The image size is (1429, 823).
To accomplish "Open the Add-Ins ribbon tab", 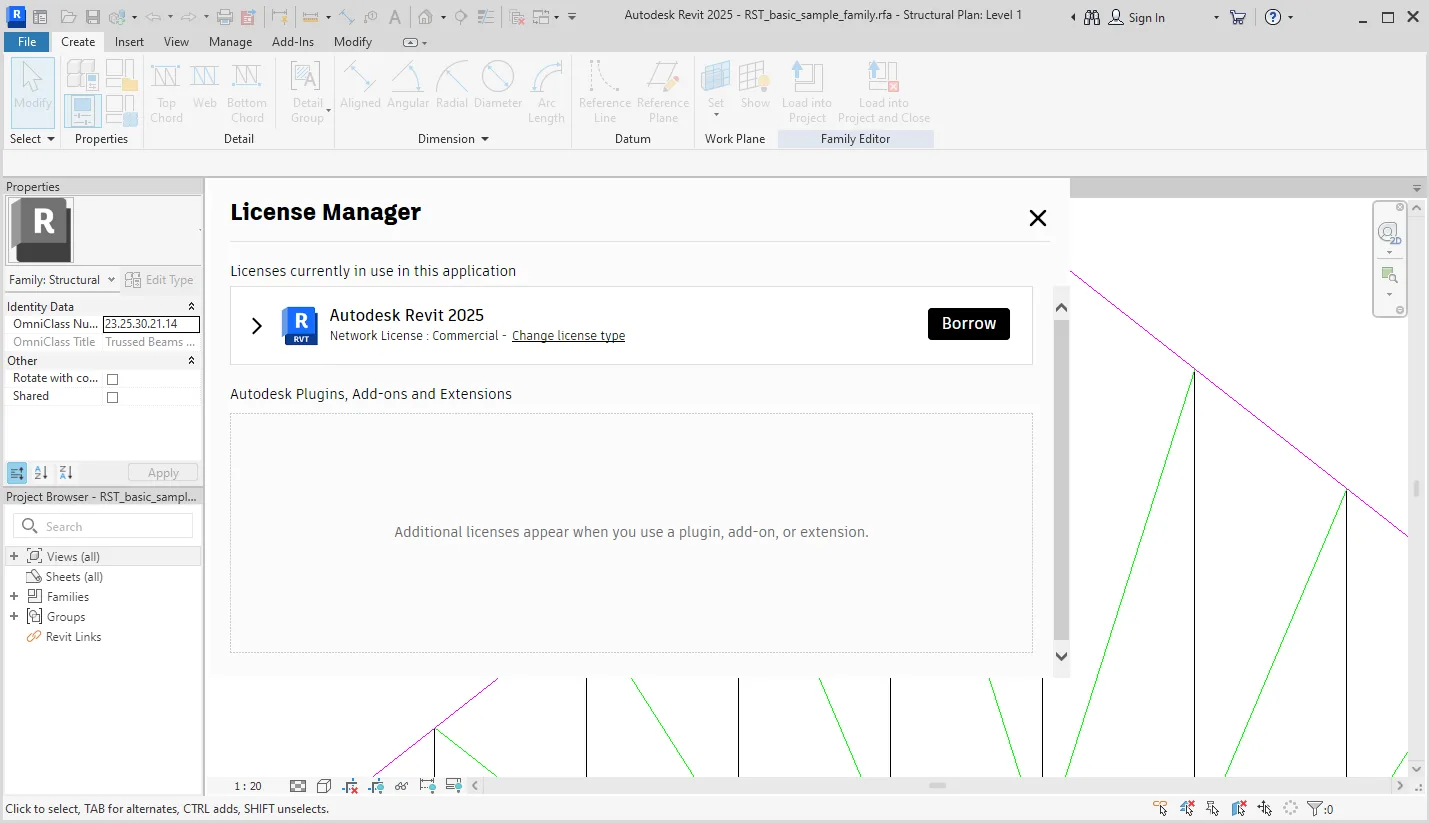I will (293, 42).
